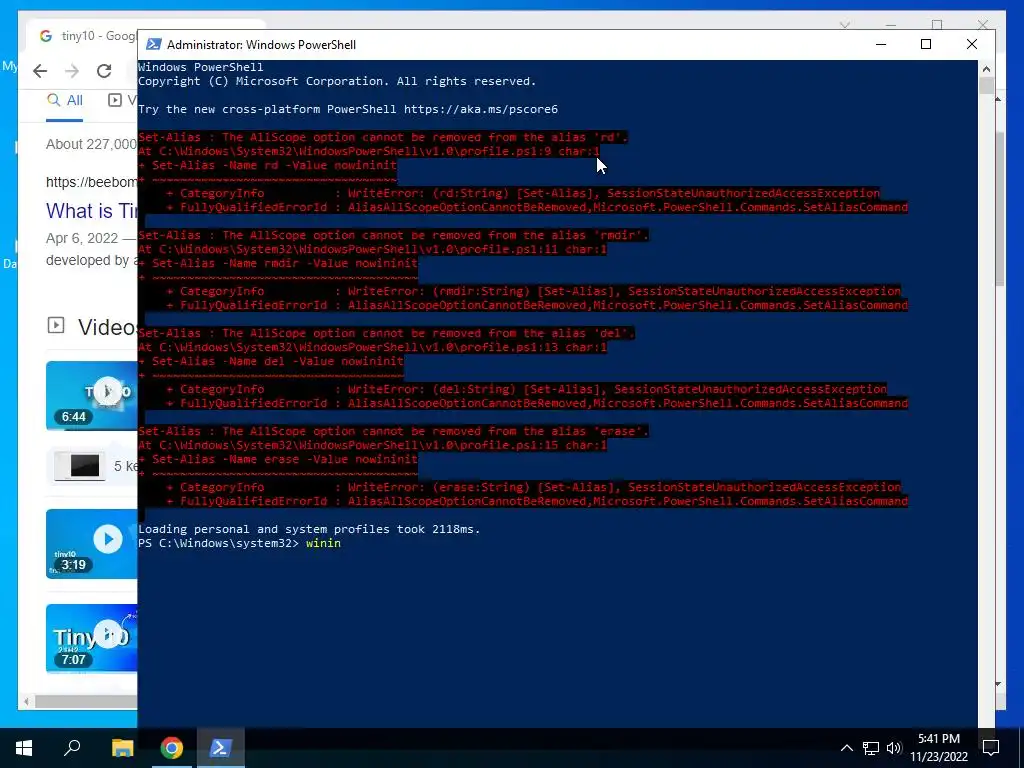Click the Chrome page vertical scrollbar
Viewport: 1024px width, 768px height.
tap(999, 209)
